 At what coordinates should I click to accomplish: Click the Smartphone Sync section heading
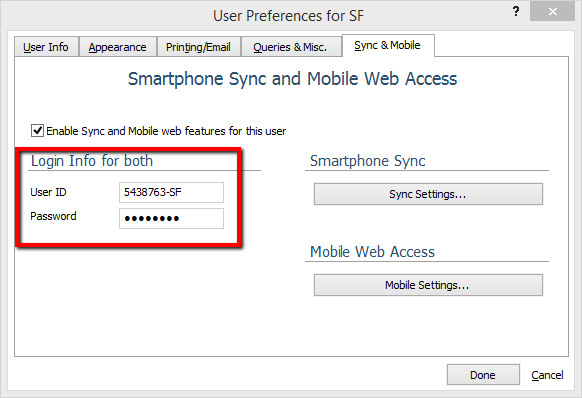pyautogui.click(x=367, y=161)
